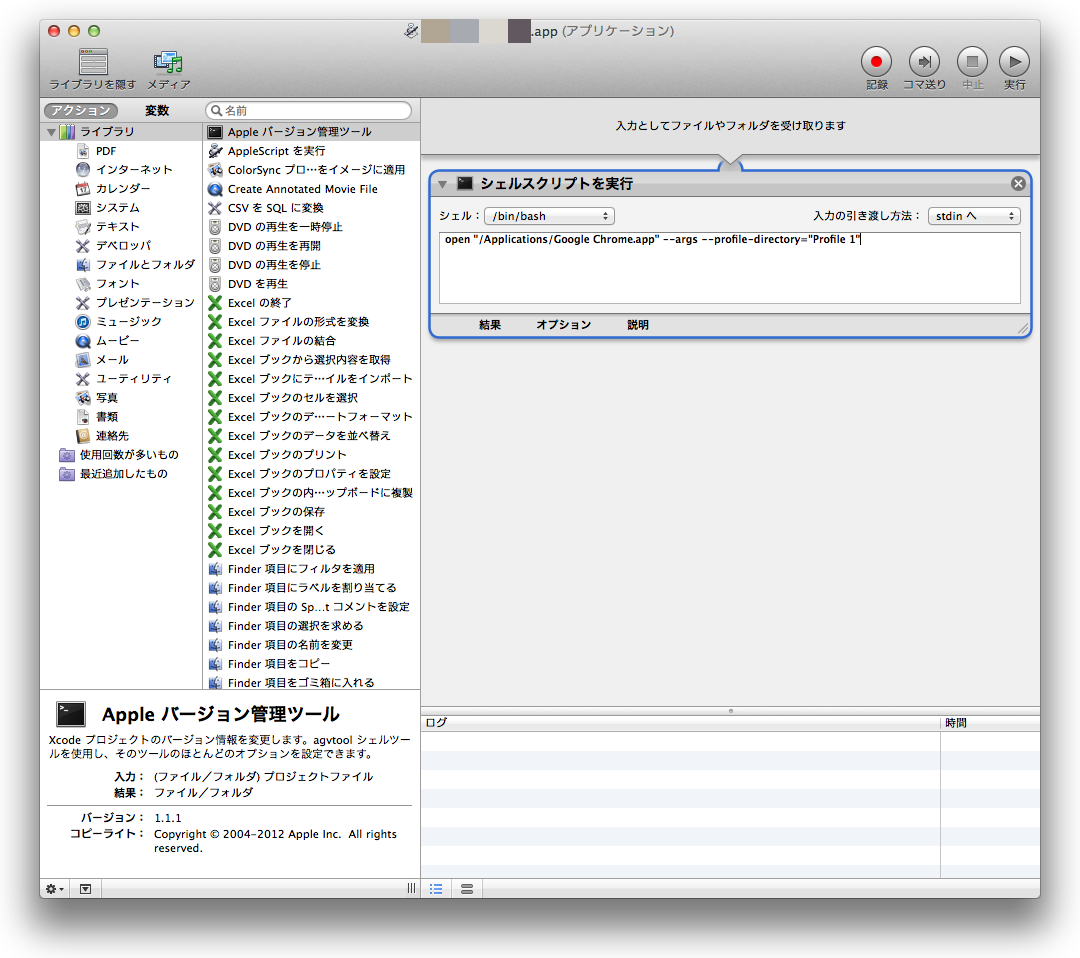
Task: Toggle the description panel button beside gear
Action: (85, 888)
